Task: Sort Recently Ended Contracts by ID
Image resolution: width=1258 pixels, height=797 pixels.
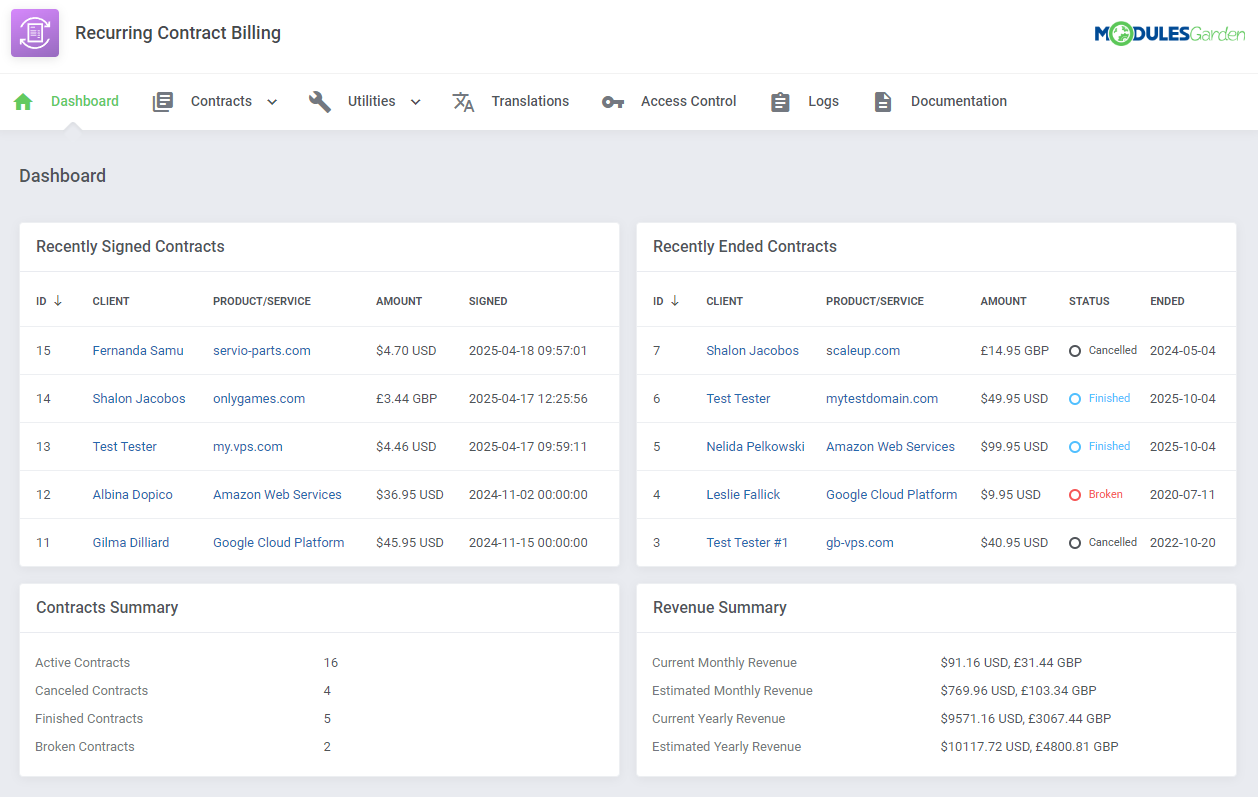Action: coord(665,300)
